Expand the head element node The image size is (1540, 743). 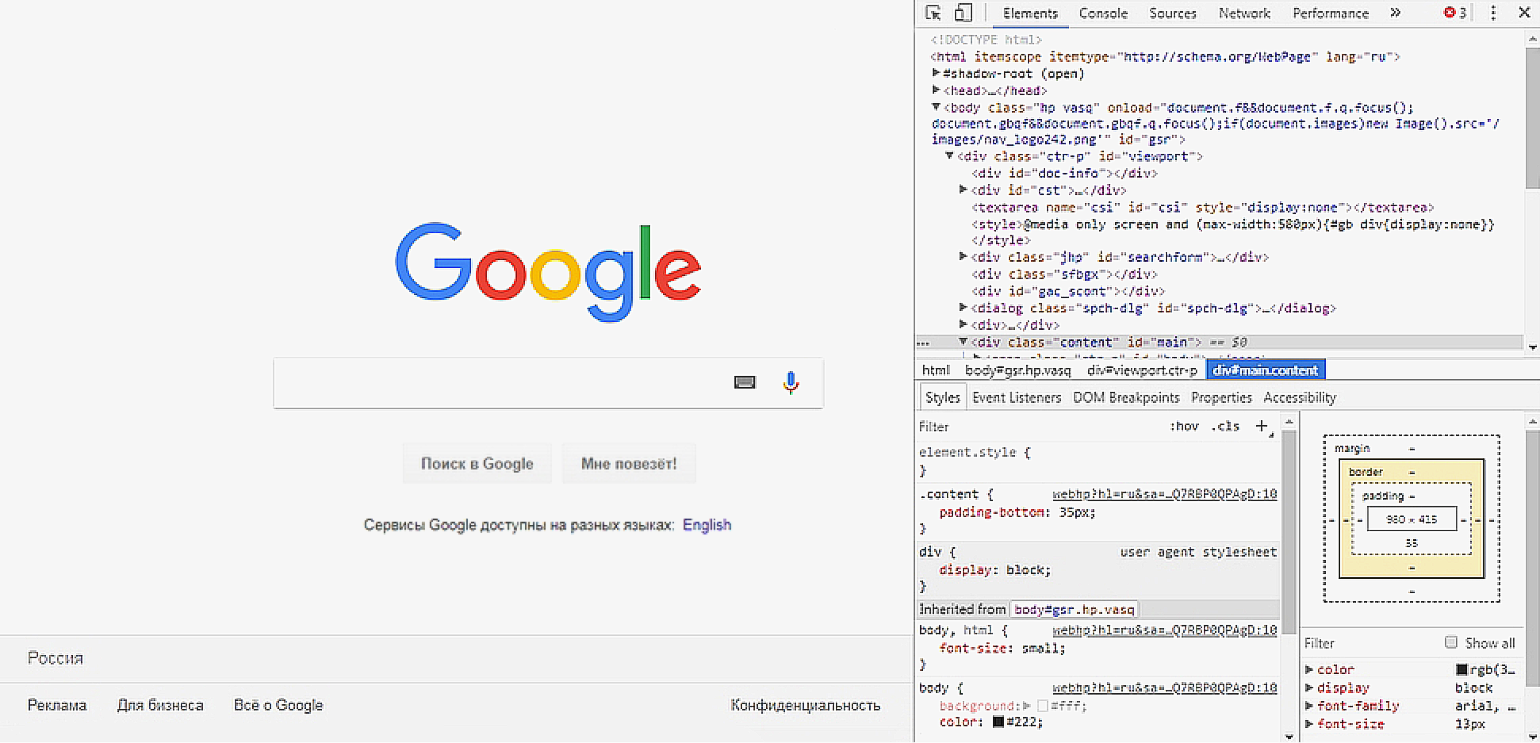[936, 90]
